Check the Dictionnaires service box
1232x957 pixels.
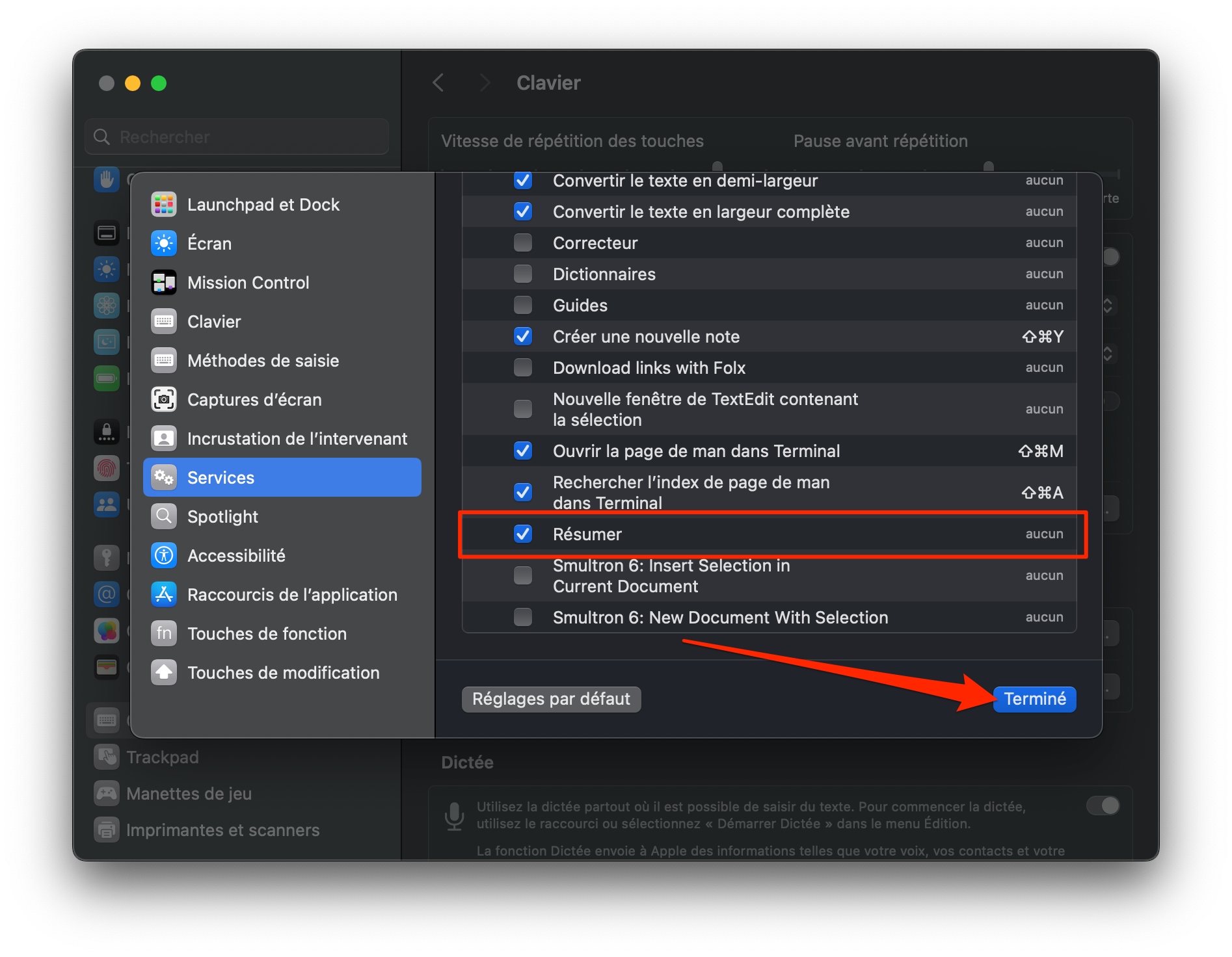(x=523, y=274)
